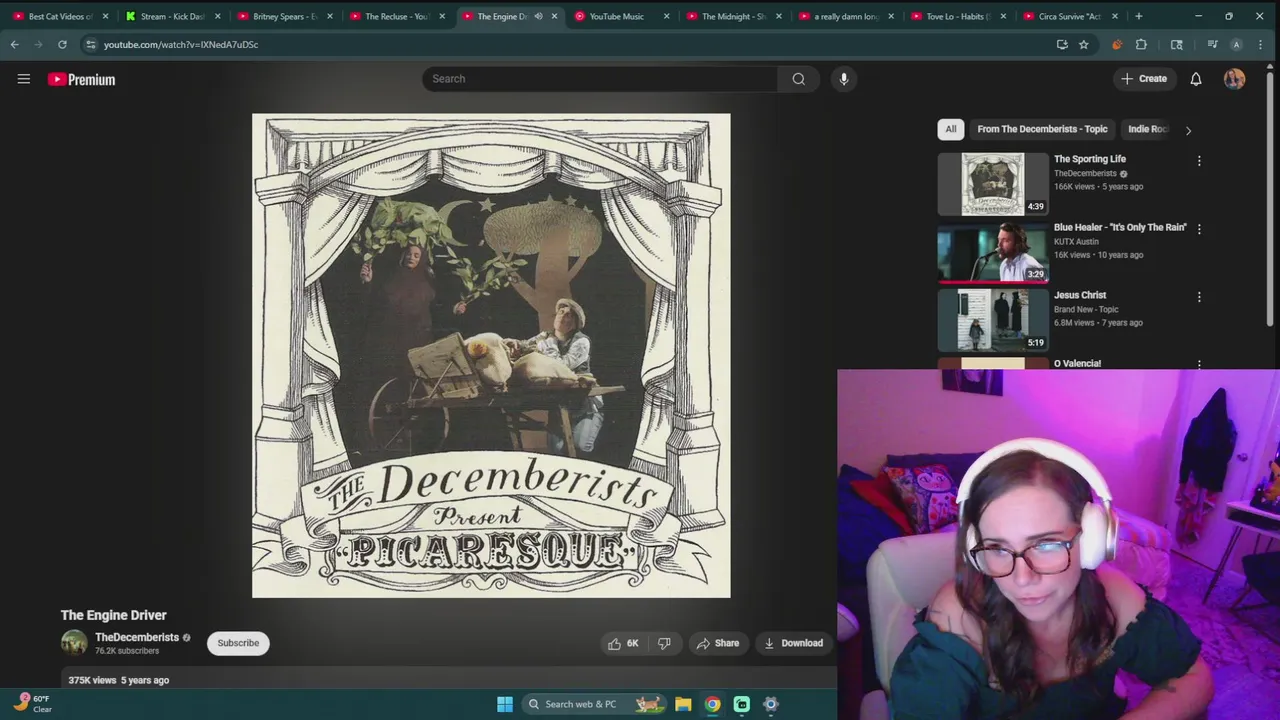Go to YouTube Premium home logo
The height and width of the screenshot is (720, 1280).
coord(81,79)
